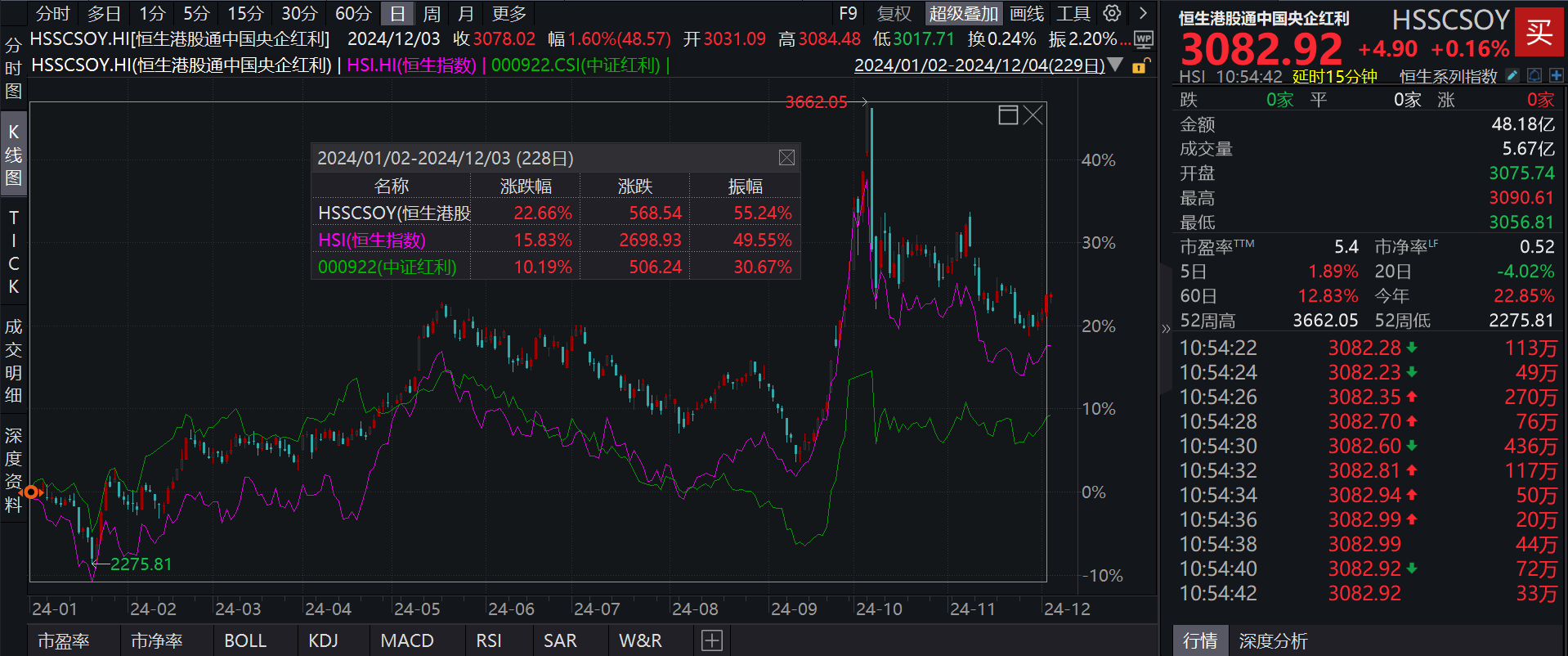Open the 复权 adjustment dropdown
Viewport: 1568px width, 656px height.
tap(894, 13)
